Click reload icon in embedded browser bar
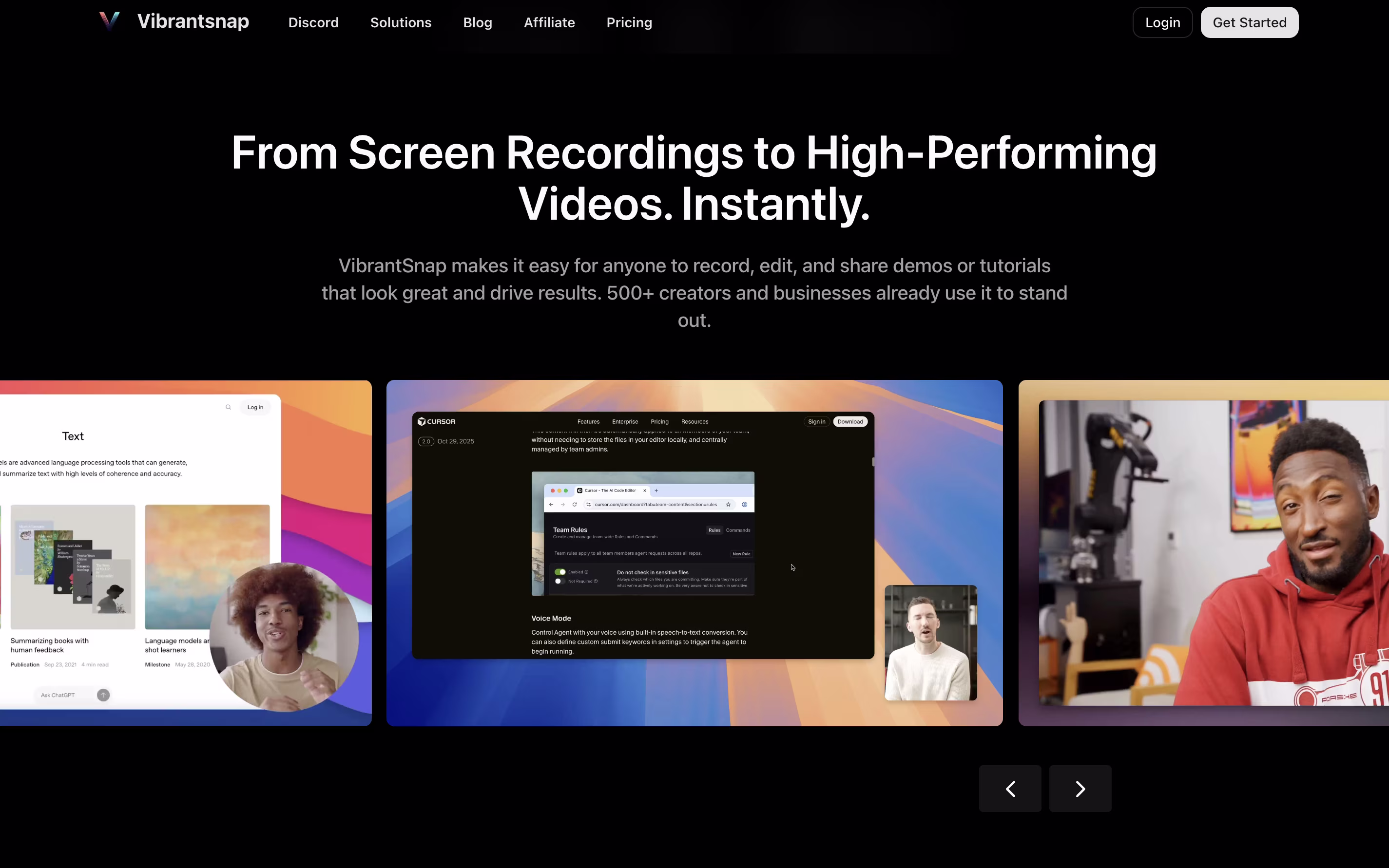The height and width of the screenshot is (868, 1389). (575, 505)
